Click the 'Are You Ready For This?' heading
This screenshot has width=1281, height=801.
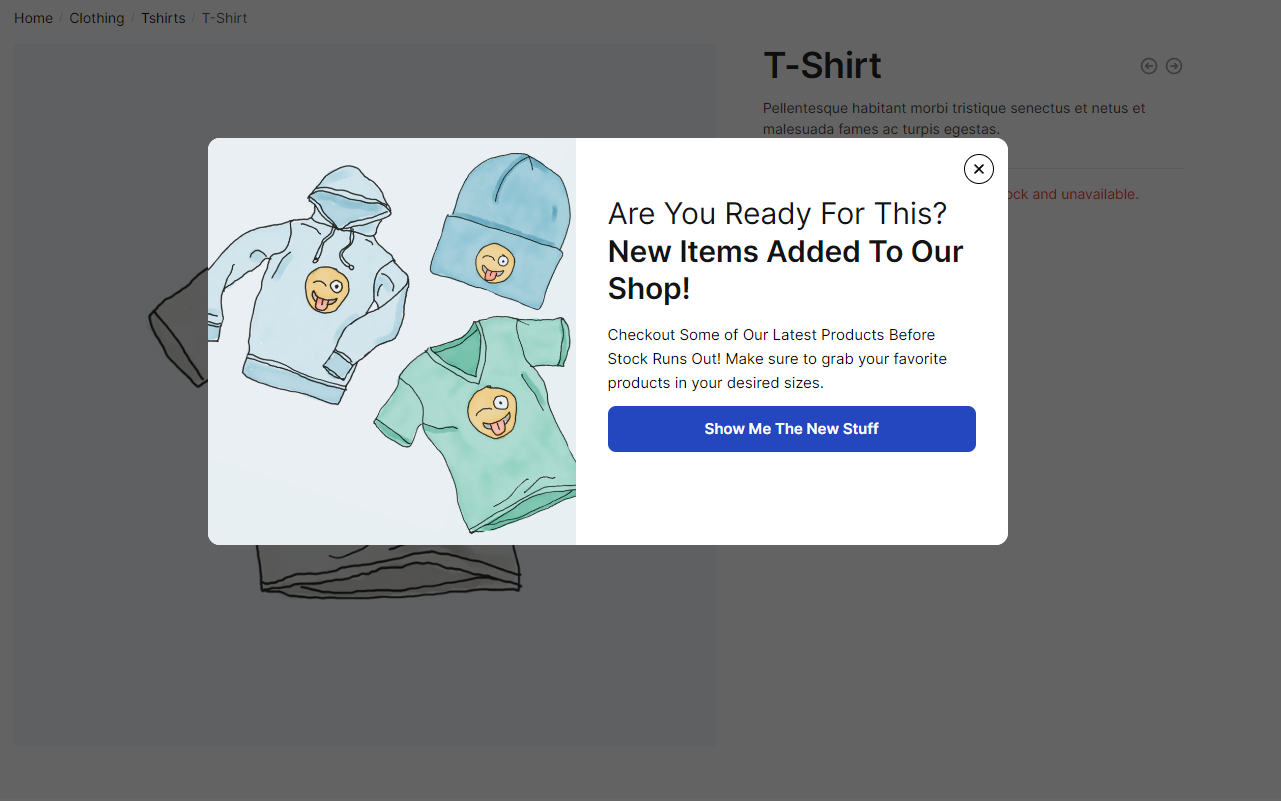tap(777, 213)
